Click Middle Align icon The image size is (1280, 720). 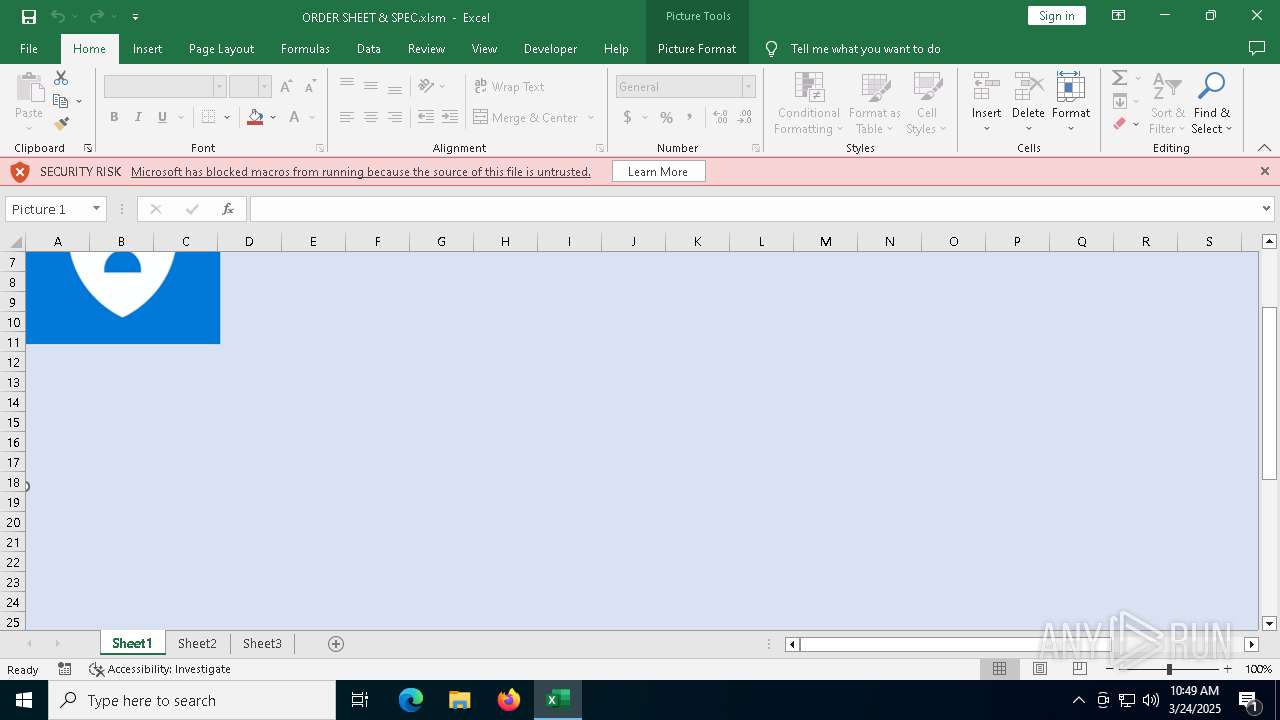tap(371, 87)
